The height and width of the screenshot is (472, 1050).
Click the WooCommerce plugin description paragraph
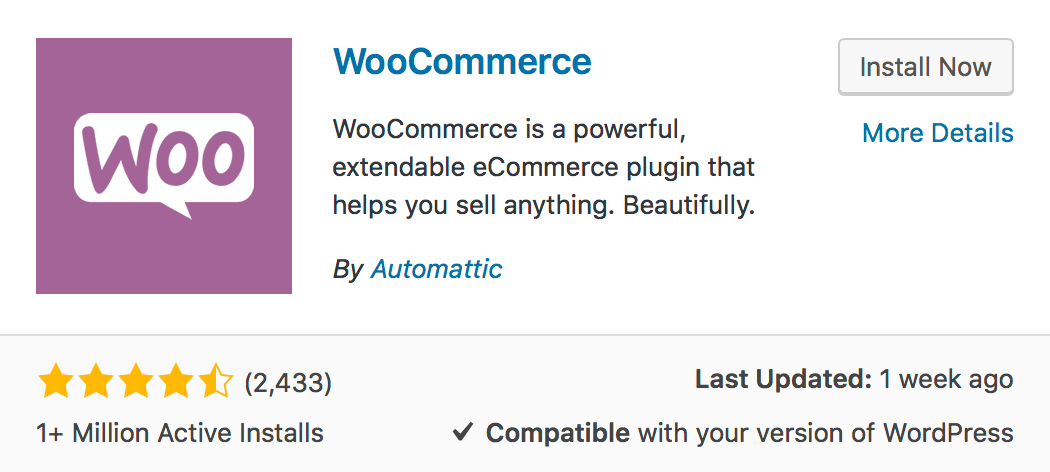coord(544,167)
